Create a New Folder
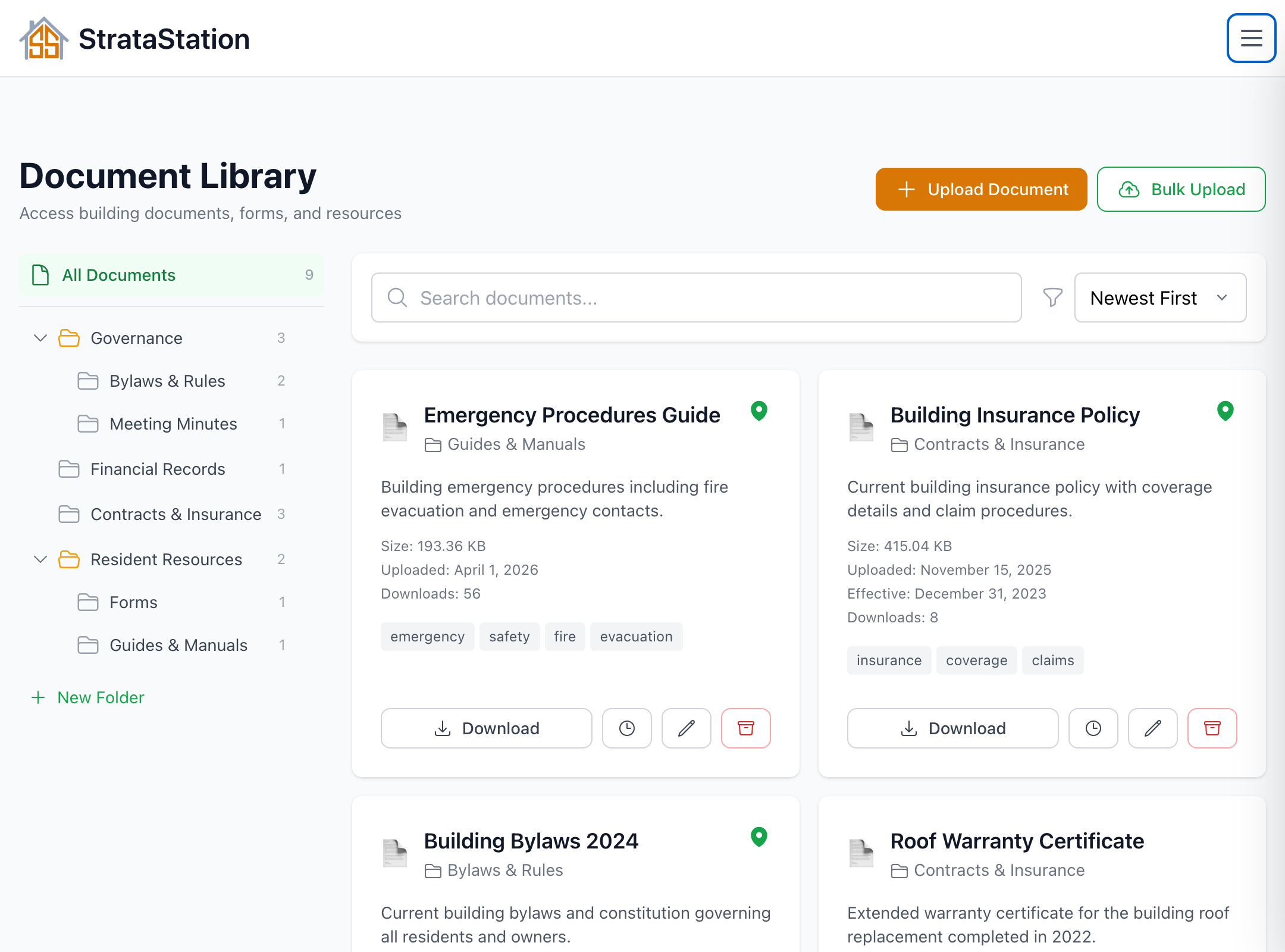Image resolution: width=1285 pixels, height=952 pixels. [x=87, y=697]
